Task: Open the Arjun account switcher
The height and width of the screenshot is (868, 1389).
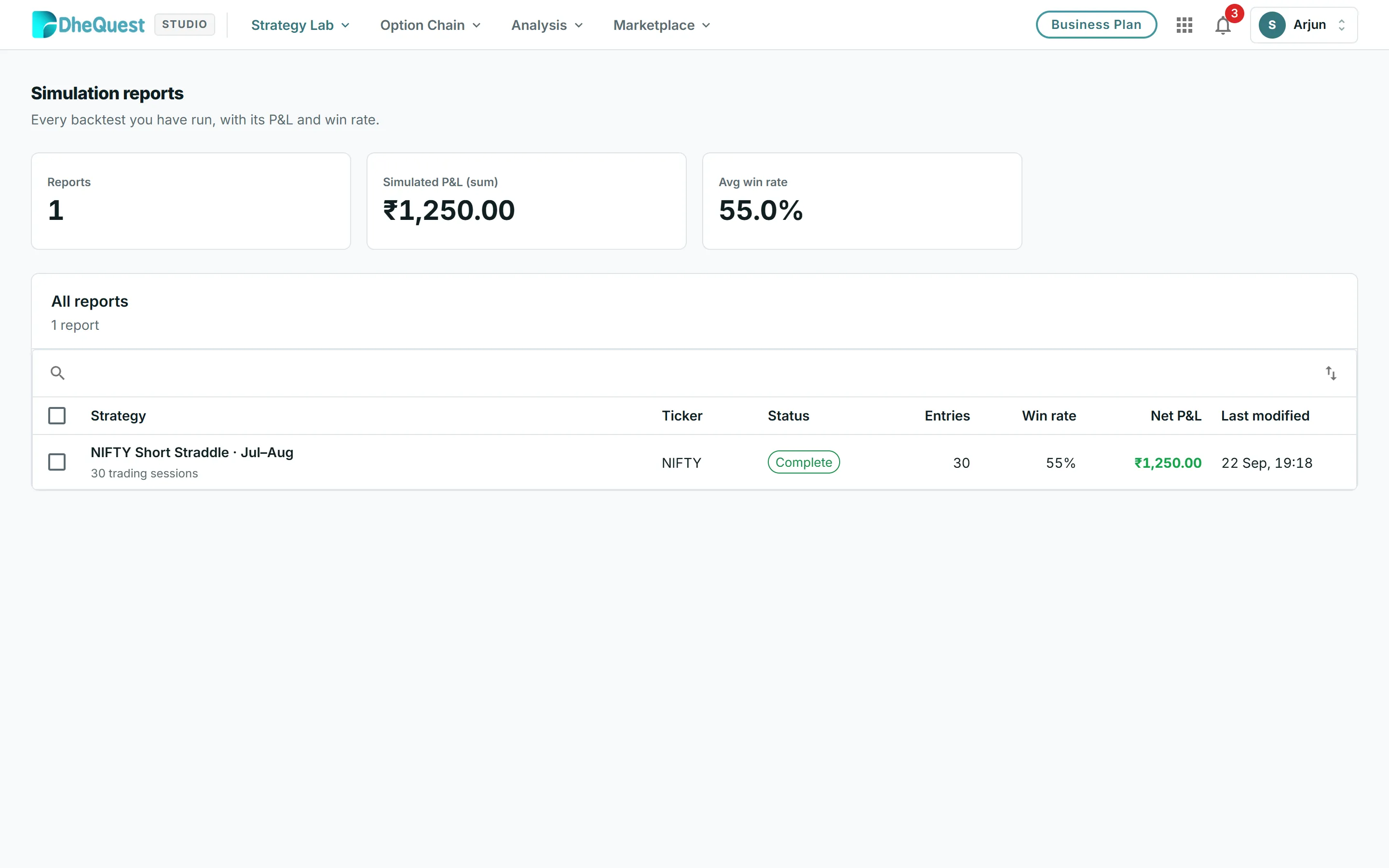Action: click(1304, 25)
